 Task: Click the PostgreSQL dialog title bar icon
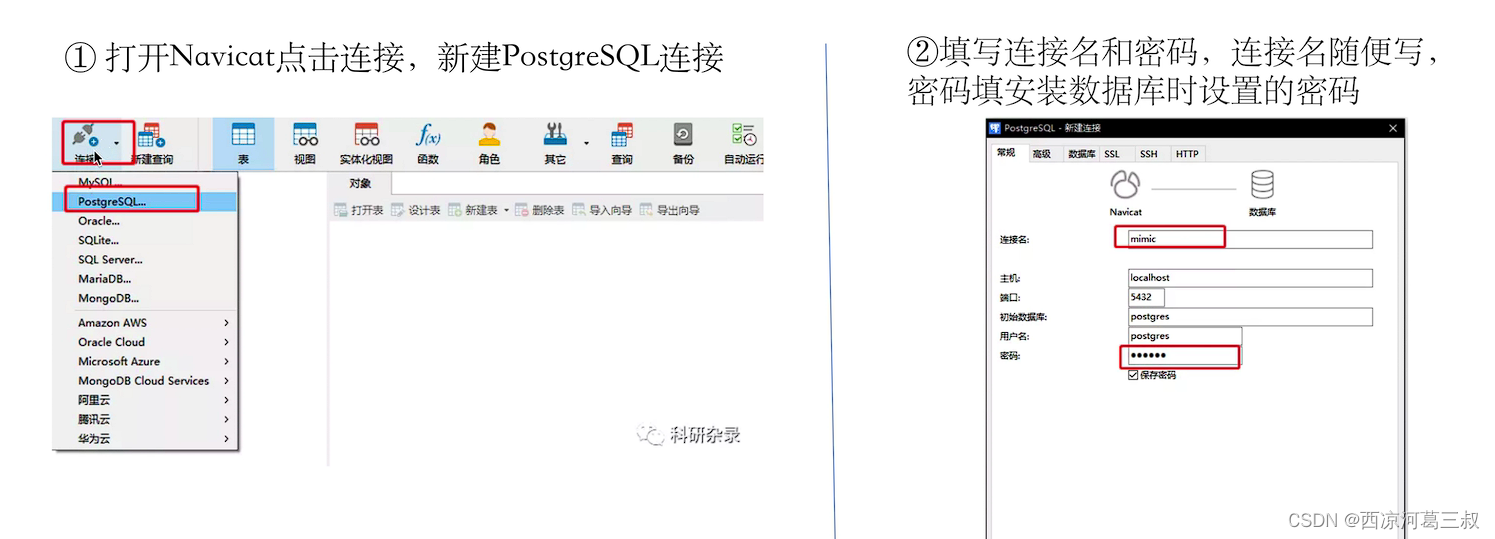994,128
